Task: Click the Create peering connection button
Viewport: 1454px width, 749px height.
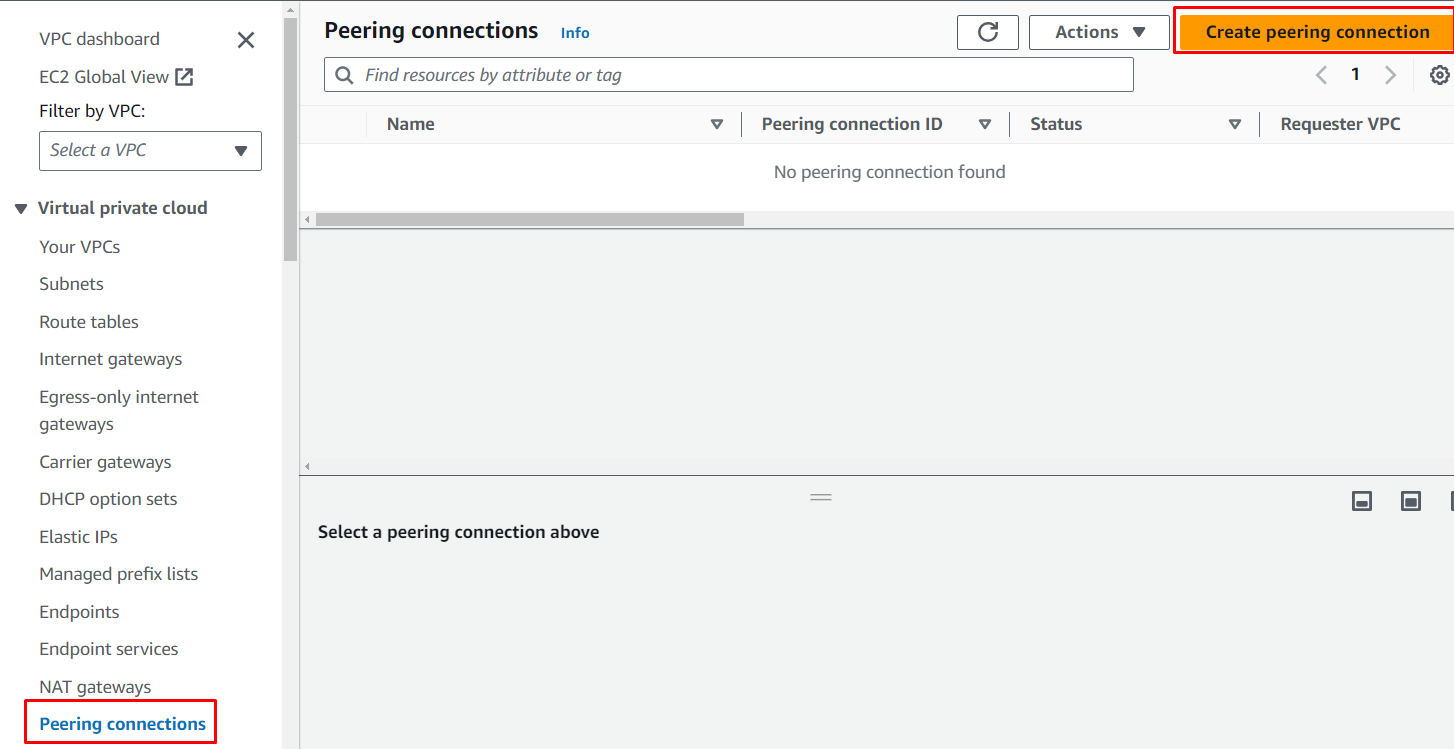Action: tap(1316, 32)
